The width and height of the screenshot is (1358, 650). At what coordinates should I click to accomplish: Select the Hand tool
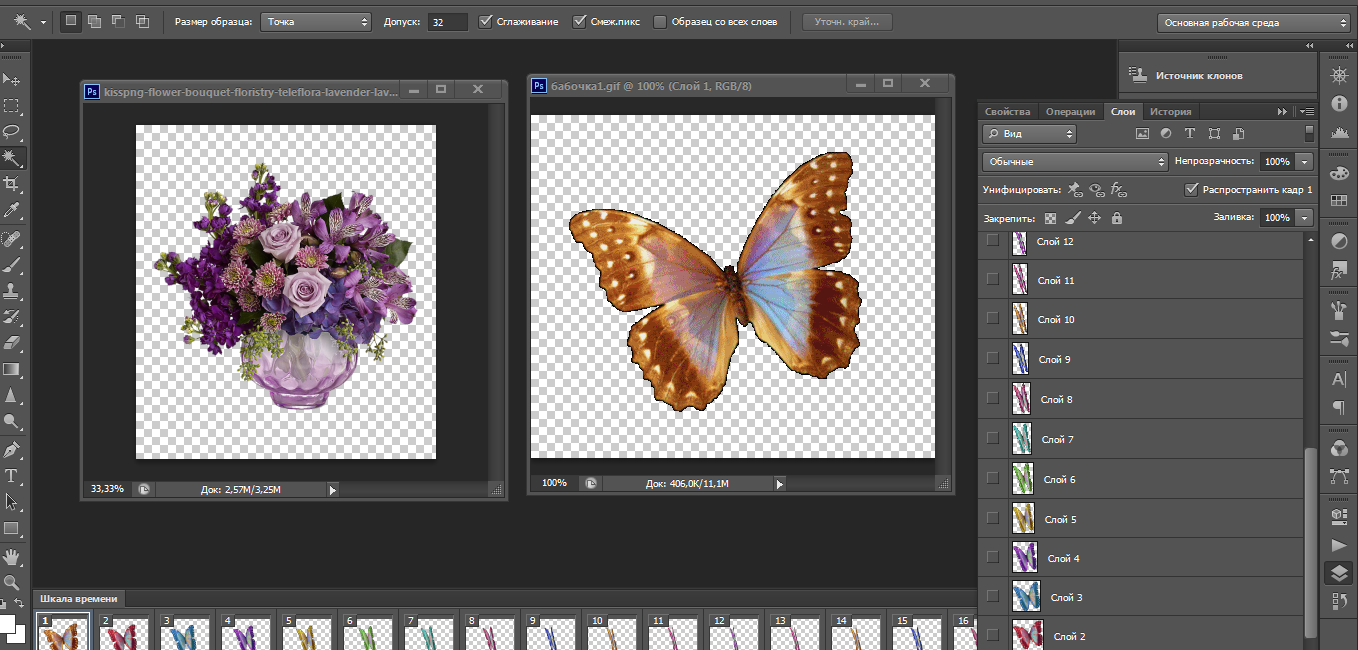pyautogui.click(x=12, y=555)
